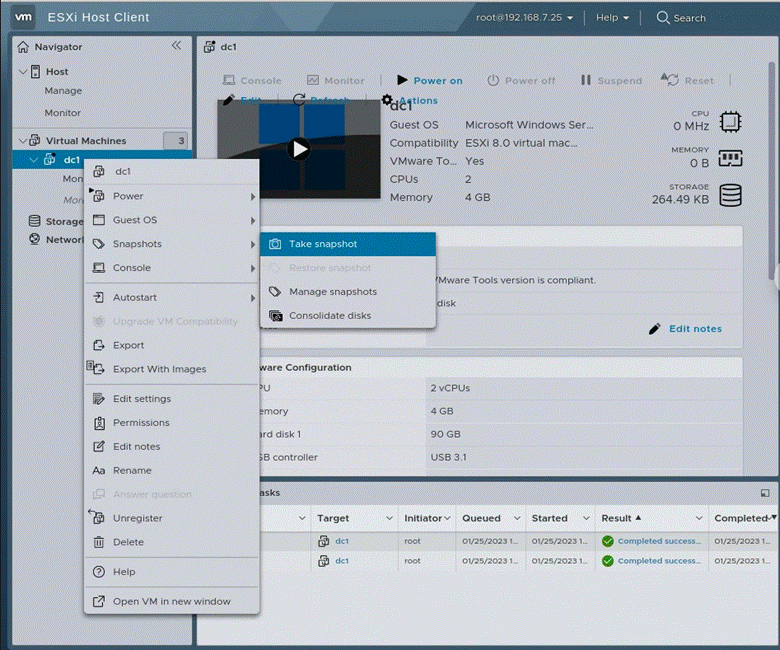
Task: Click the memory module icon
Action: [x=730, y=159]
